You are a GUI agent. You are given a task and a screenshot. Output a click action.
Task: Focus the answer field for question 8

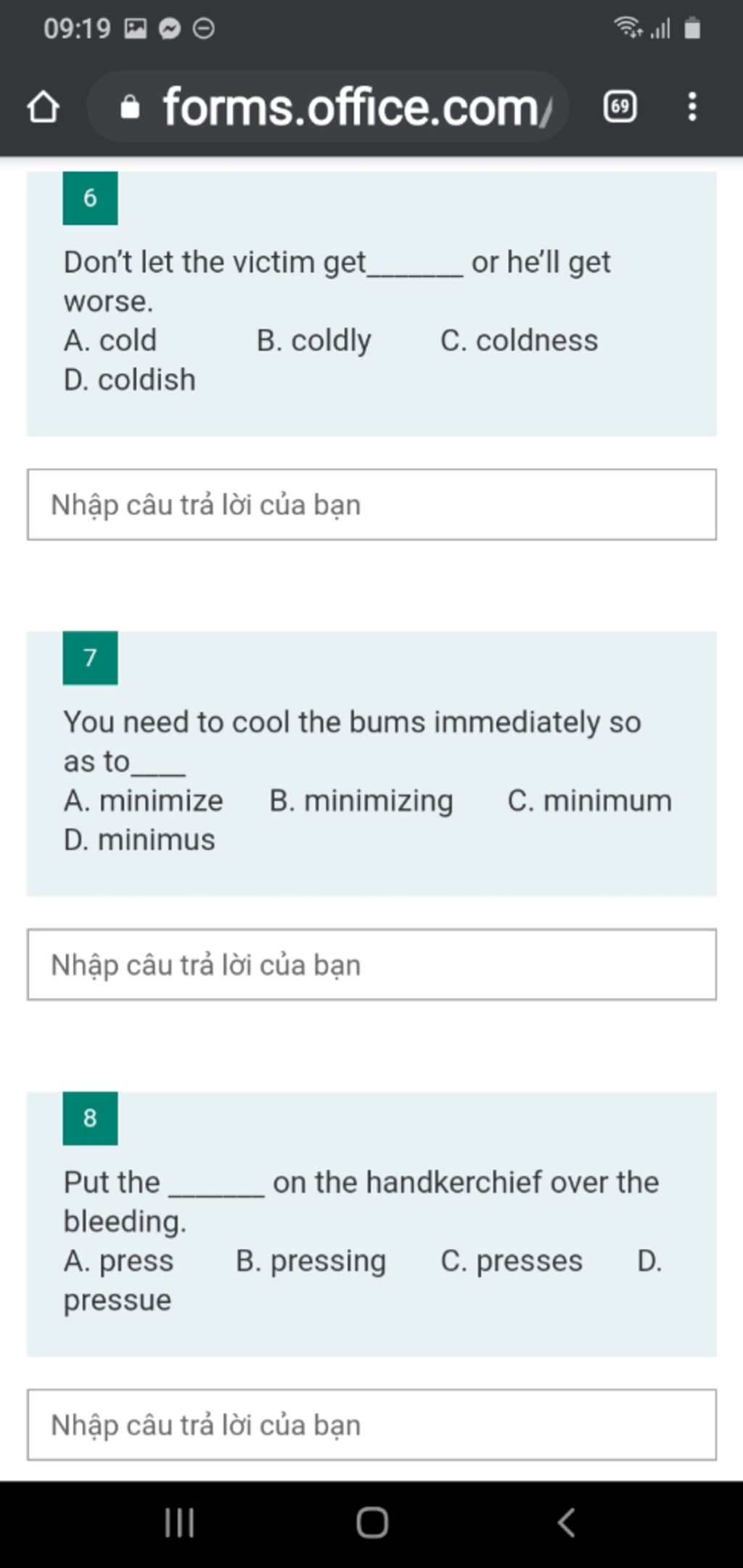click(x=372, y=1425)
